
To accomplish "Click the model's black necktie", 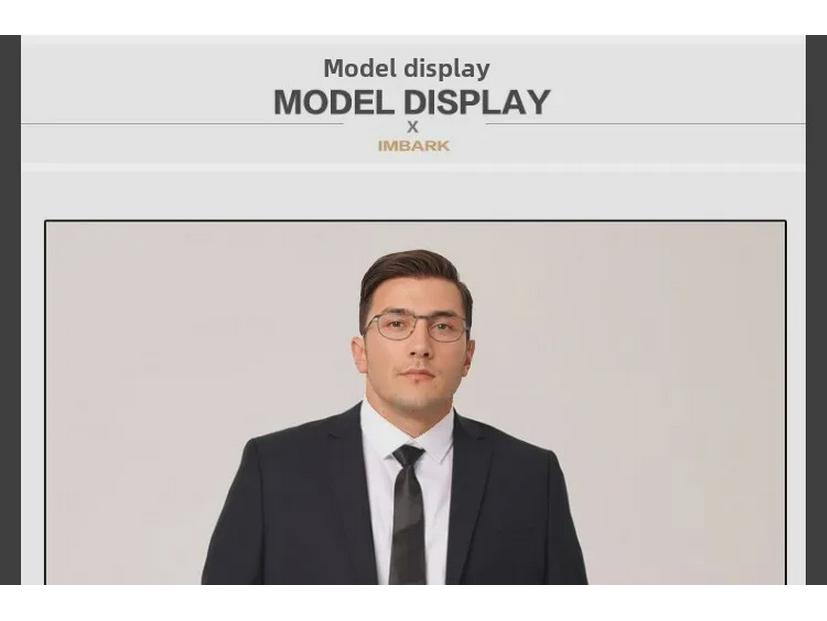I will pyautogui.click(x=408, y=514).
